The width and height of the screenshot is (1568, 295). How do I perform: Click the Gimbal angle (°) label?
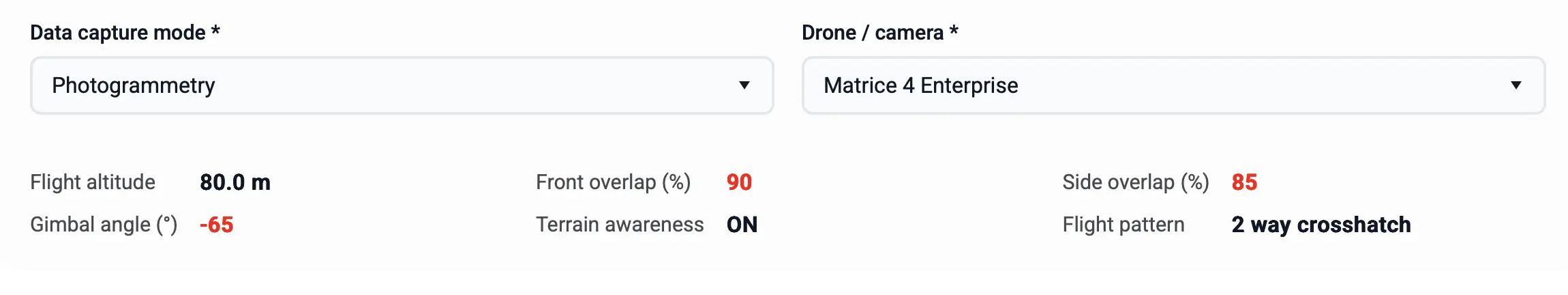tap(104, 225)
